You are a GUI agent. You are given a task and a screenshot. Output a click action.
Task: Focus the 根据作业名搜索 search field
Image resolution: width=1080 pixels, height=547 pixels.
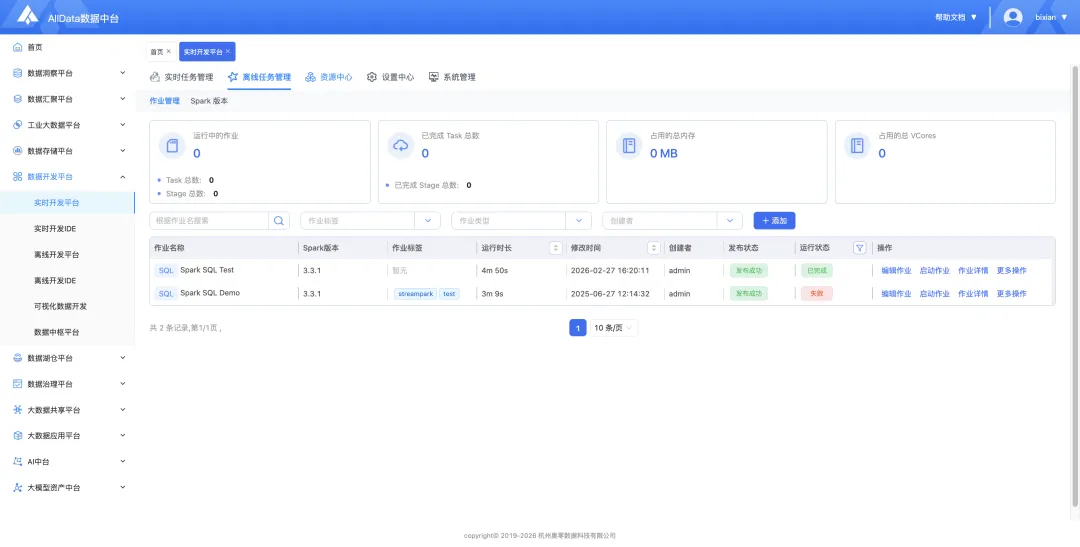(209, 220)
